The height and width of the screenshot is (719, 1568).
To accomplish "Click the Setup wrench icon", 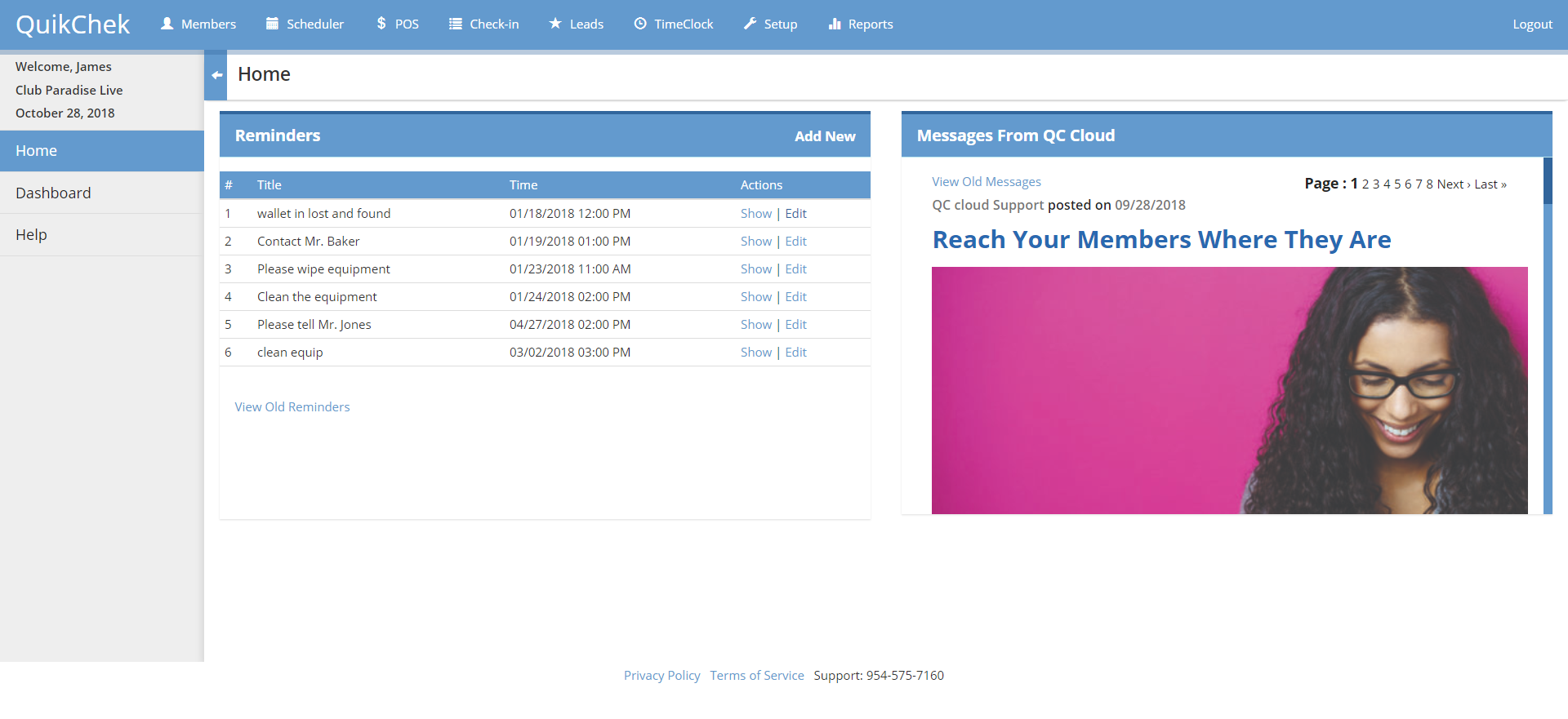I will coord(750,24).
